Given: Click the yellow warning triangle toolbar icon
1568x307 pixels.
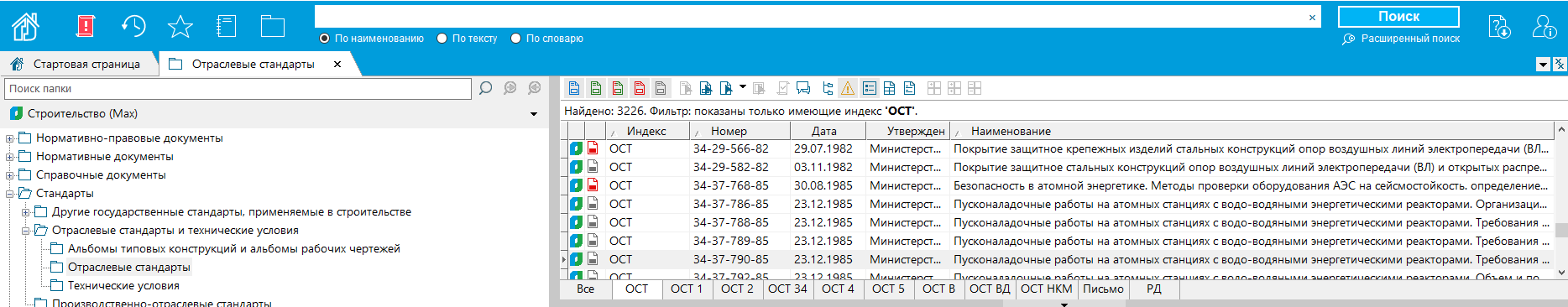Looking at the screenshot, I should (848, 88).
